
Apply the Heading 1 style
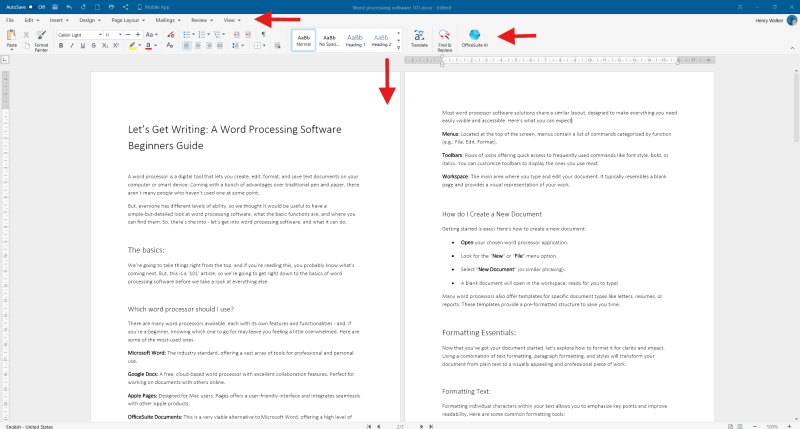(356, 40)
